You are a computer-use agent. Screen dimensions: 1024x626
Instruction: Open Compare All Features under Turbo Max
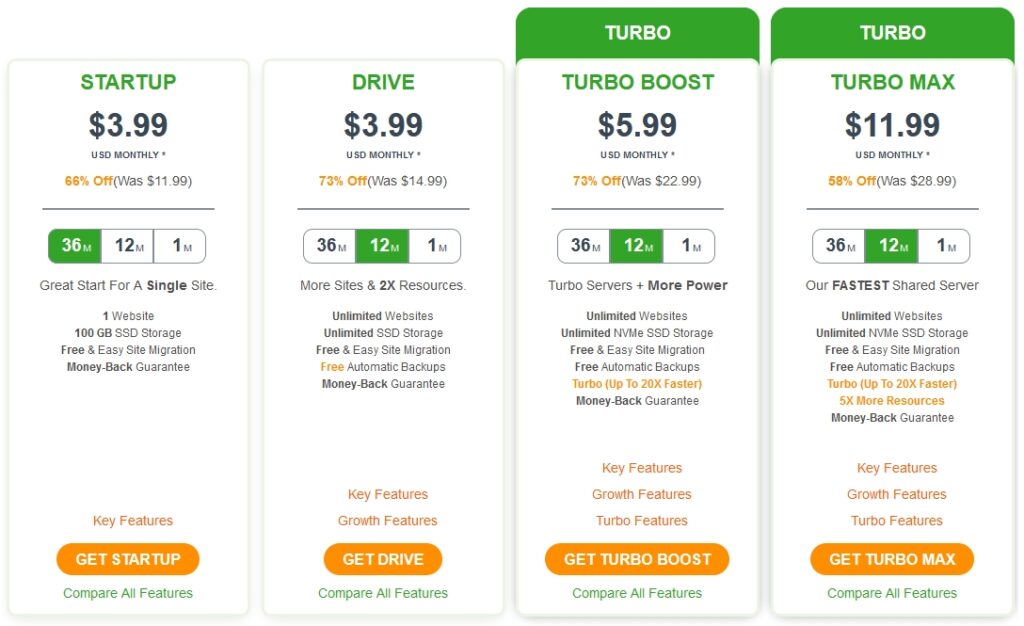coord(892,593)
